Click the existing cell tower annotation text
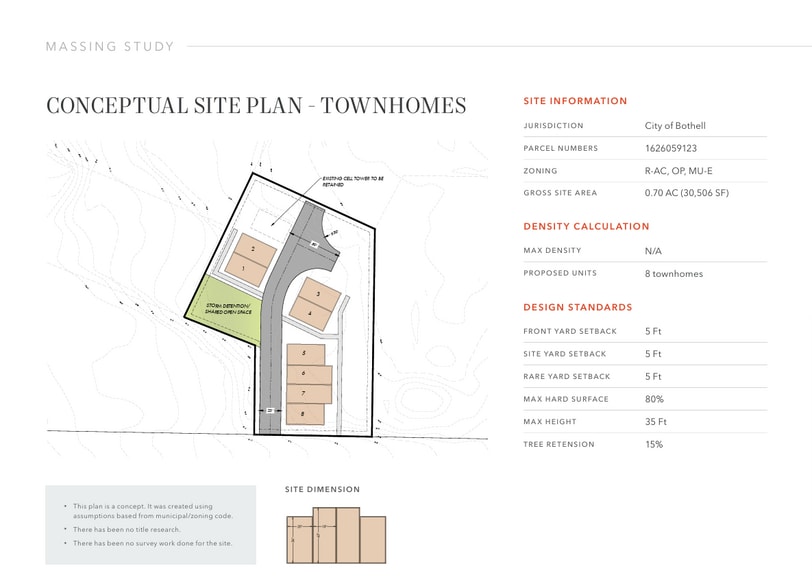This screenshot has width=812, height=588. (x=345, y=182)
